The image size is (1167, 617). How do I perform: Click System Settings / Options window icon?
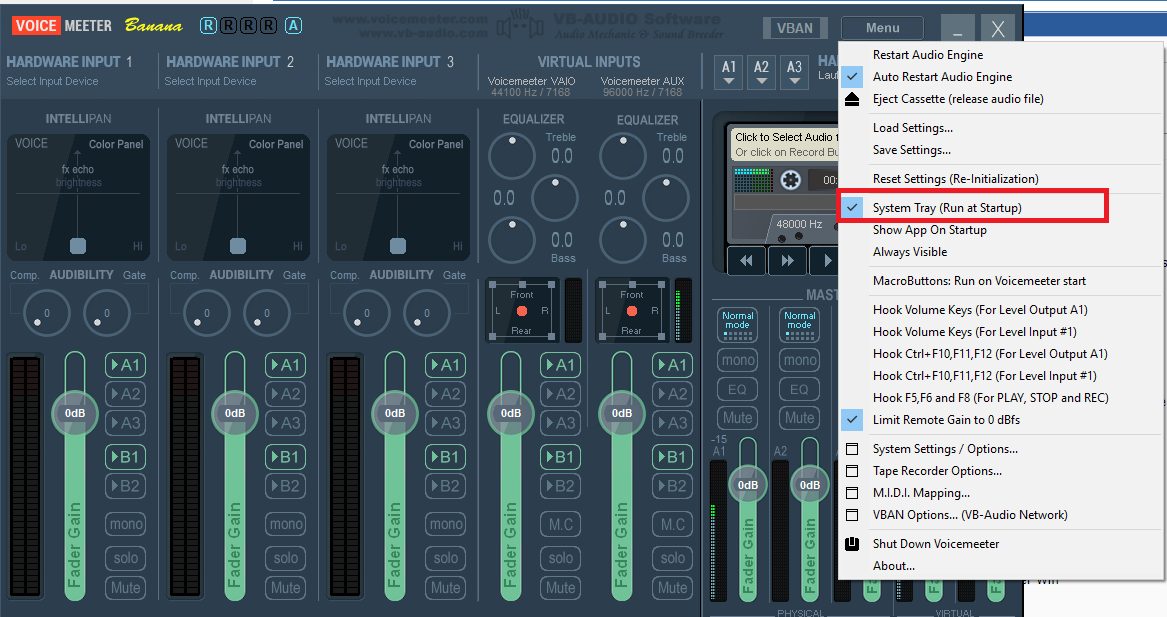point(852,449)
